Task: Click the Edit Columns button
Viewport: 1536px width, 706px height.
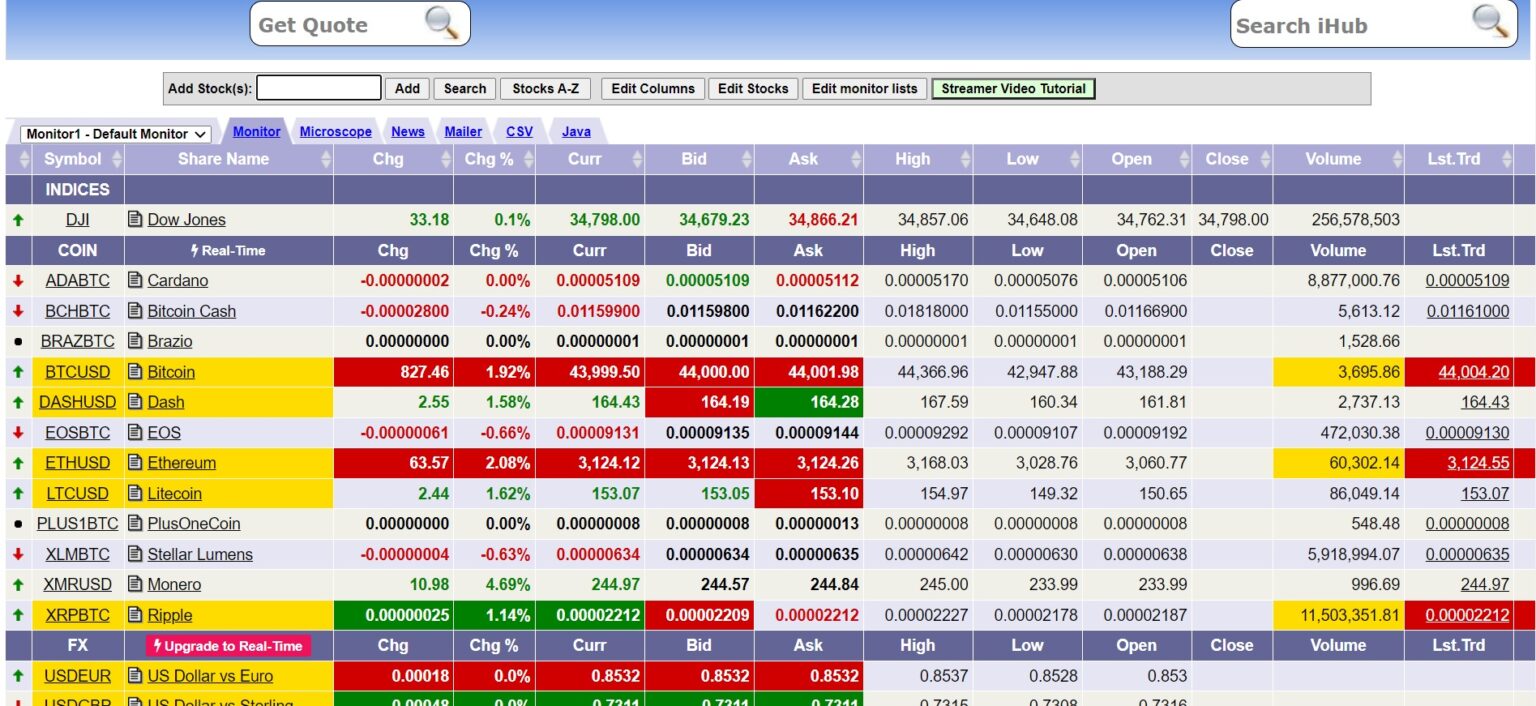Action: pyautogui.click(x=653, y=88)
